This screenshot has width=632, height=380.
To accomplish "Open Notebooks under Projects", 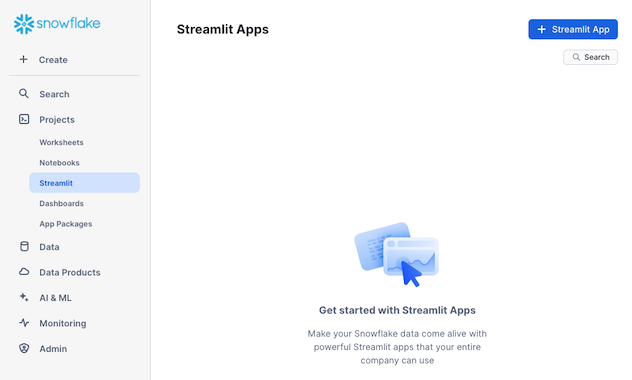I will 59,163.
